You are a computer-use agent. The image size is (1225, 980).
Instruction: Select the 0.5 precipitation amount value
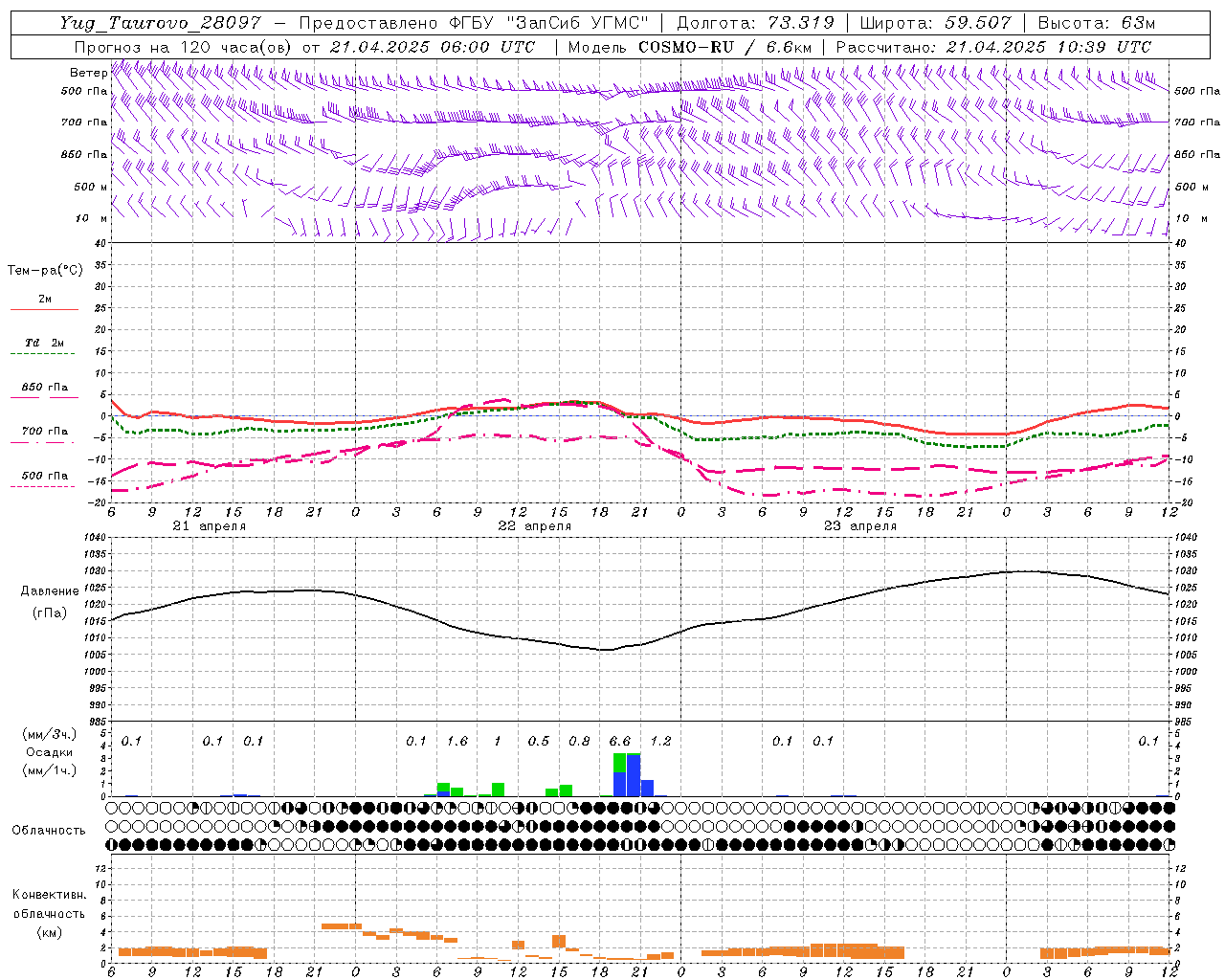point(539,741)
